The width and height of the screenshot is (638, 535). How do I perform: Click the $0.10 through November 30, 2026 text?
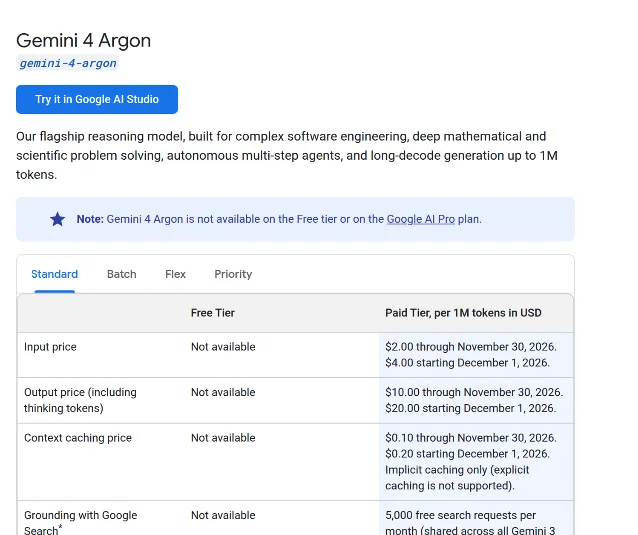471,438
